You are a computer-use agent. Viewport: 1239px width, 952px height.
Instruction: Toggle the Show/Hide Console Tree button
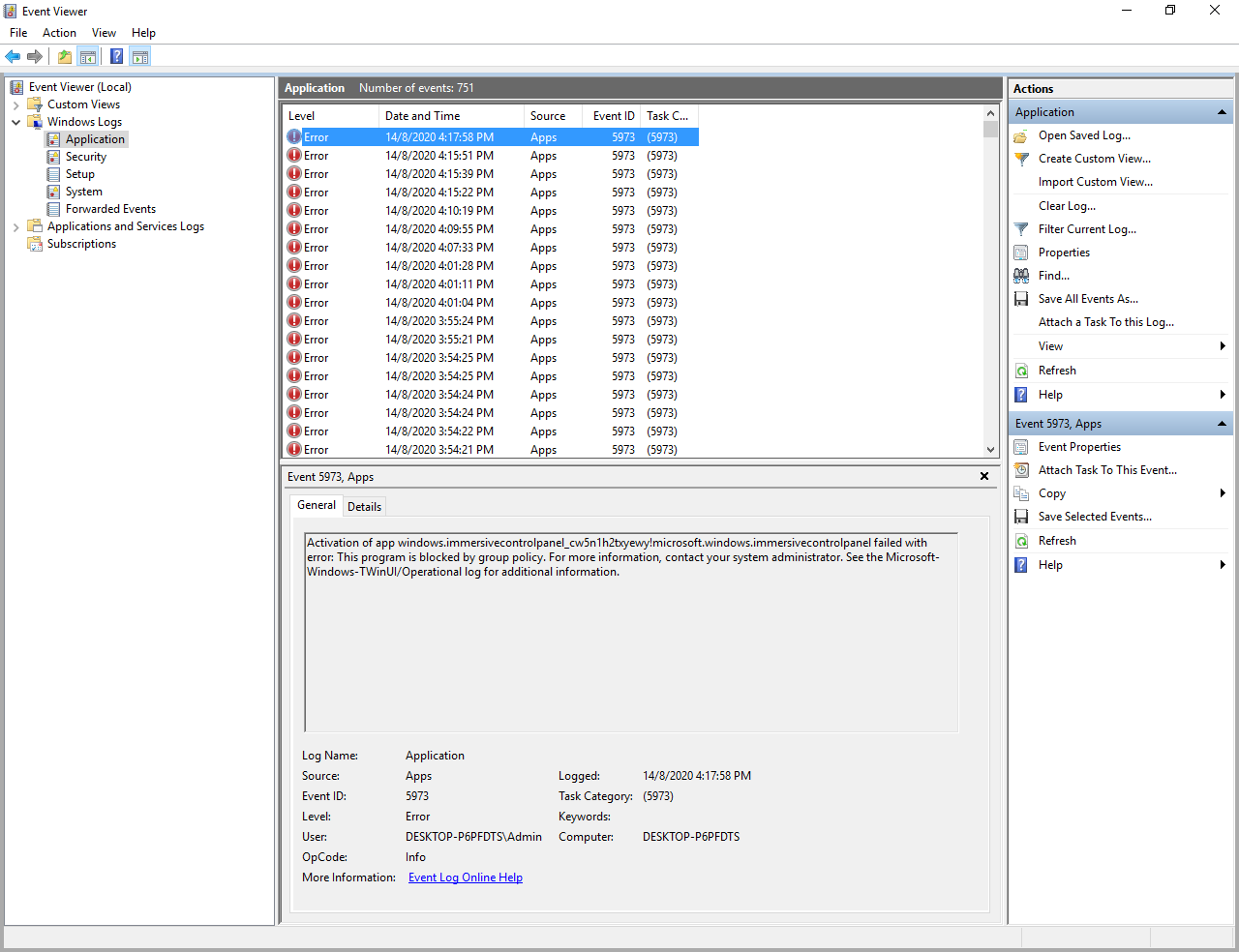pos(88,56)
